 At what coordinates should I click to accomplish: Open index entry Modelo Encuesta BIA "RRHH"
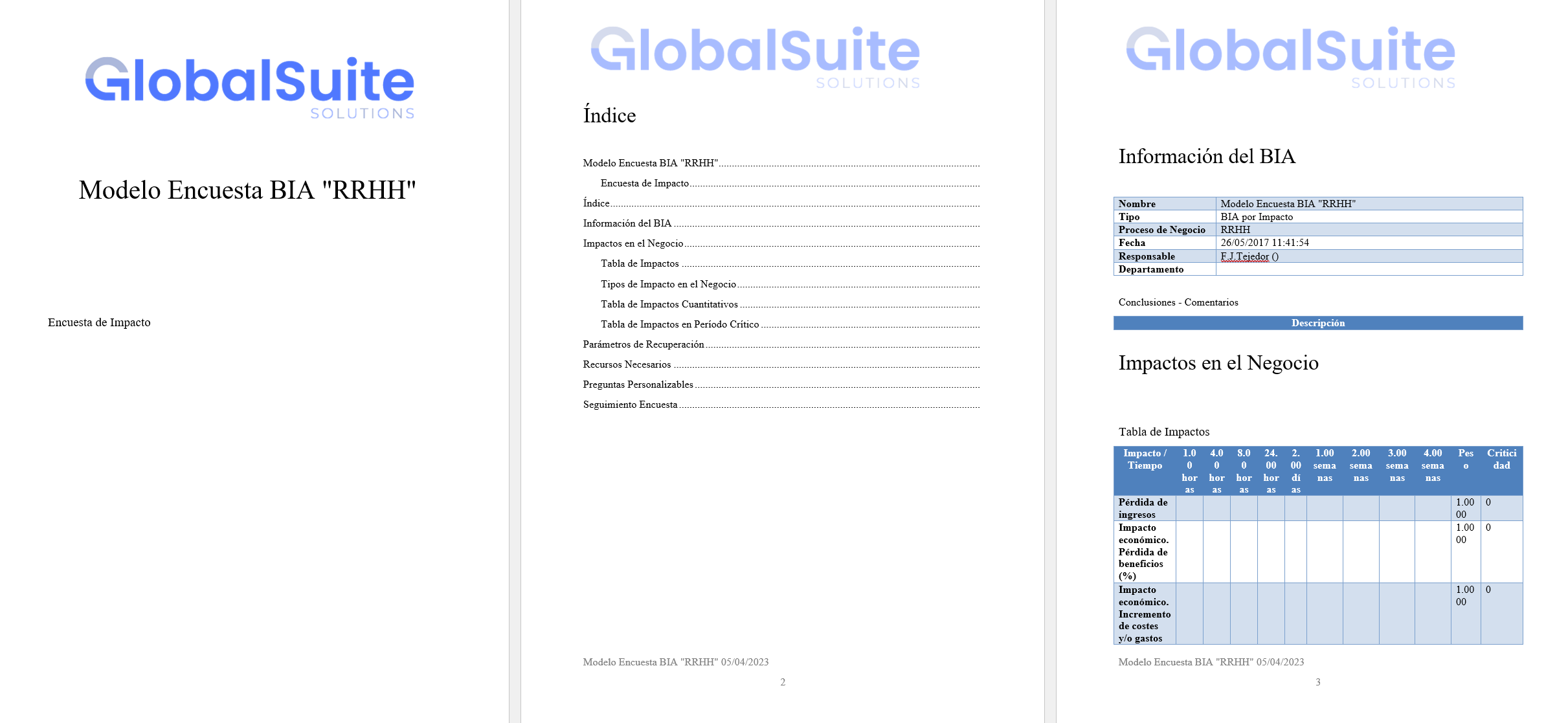781,163
